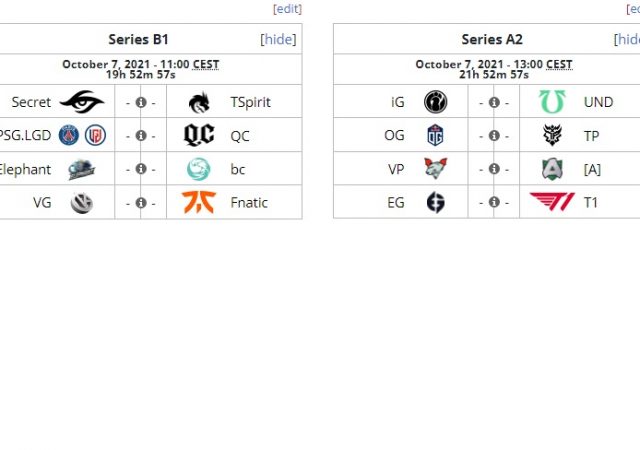Click the Quincy Crew logo
640x450 pixels.
(x=198, y=135)
